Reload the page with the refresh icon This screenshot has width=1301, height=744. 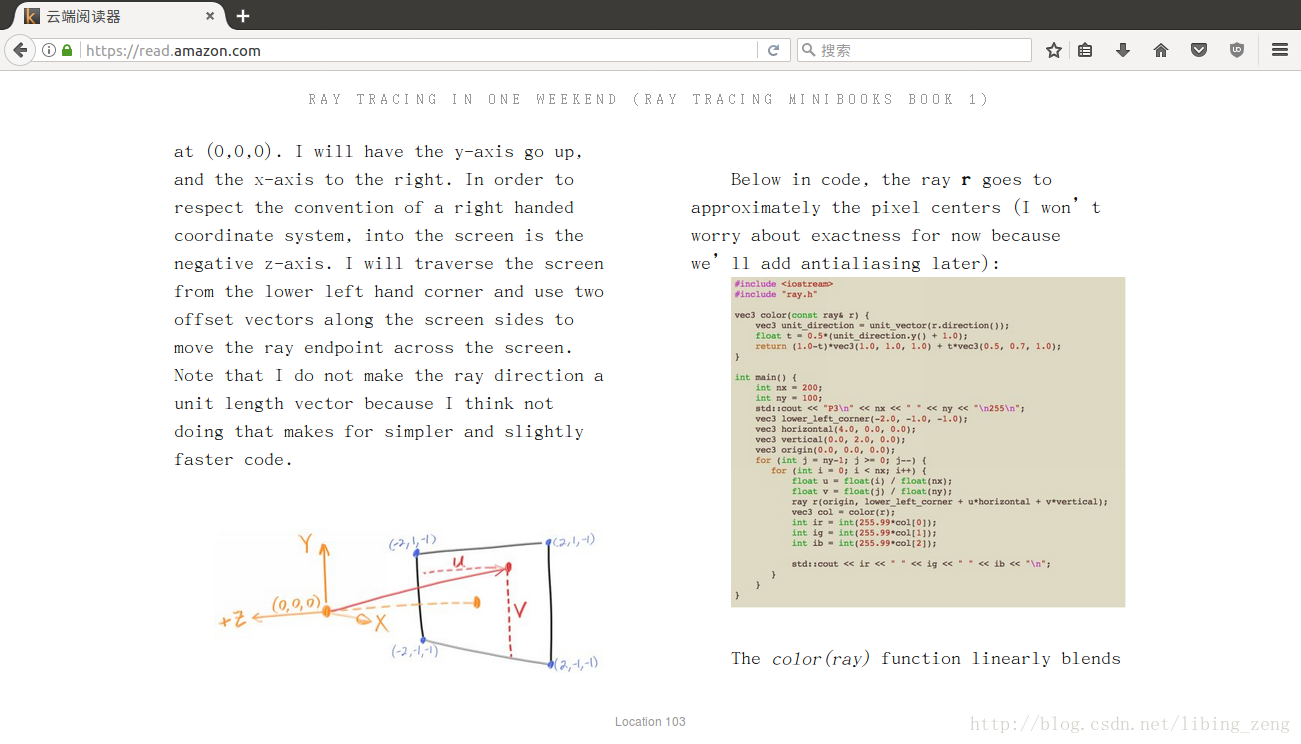tap(773, 50)
